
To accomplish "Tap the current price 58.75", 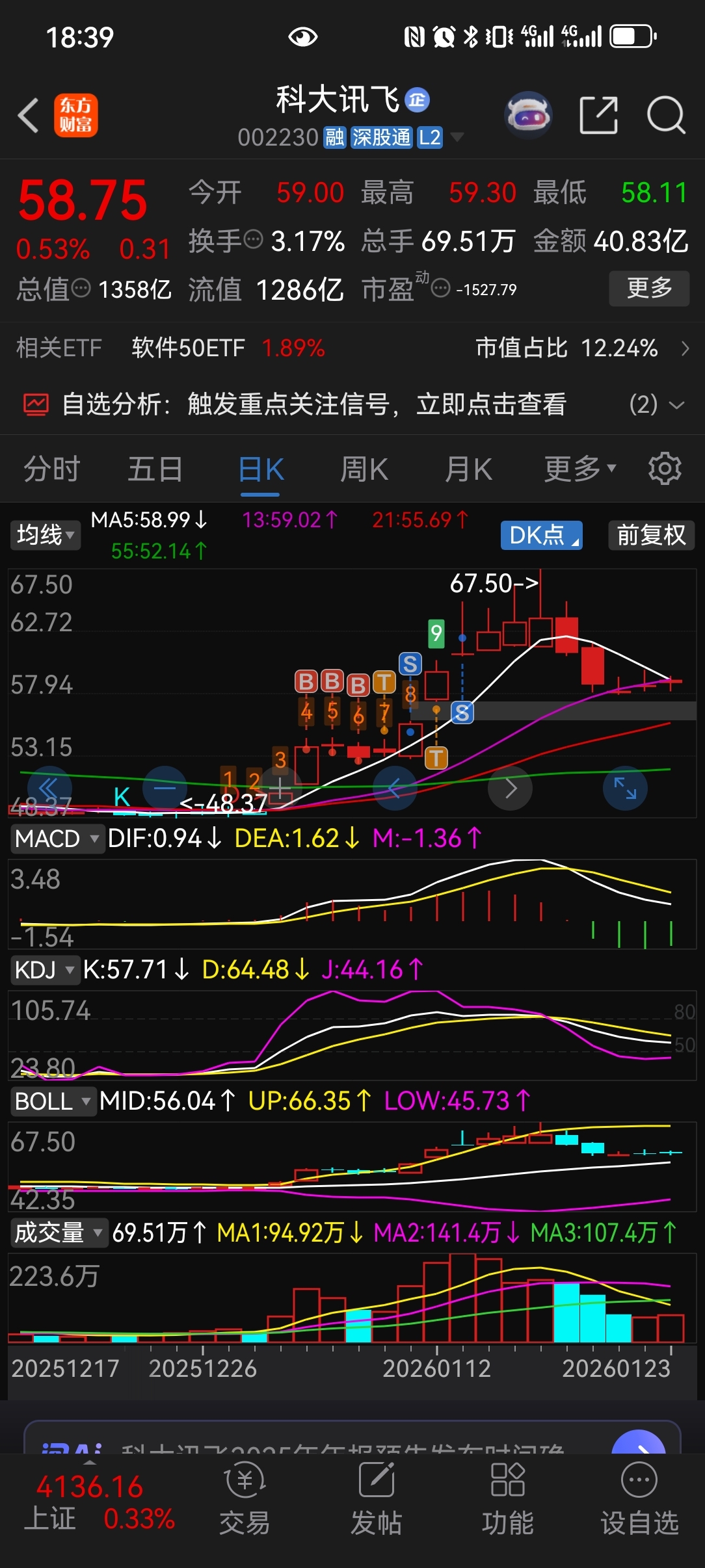I will tap(83, 201).
